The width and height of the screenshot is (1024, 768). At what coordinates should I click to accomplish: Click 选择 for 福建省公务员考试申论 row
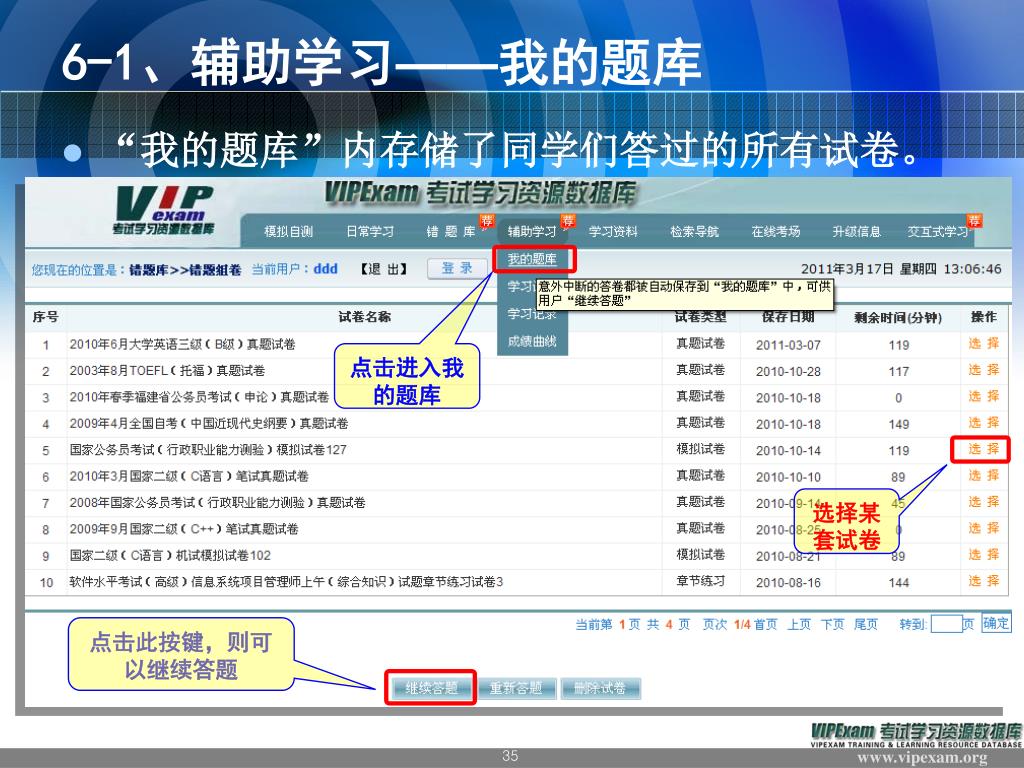click(x=984, y=396)
